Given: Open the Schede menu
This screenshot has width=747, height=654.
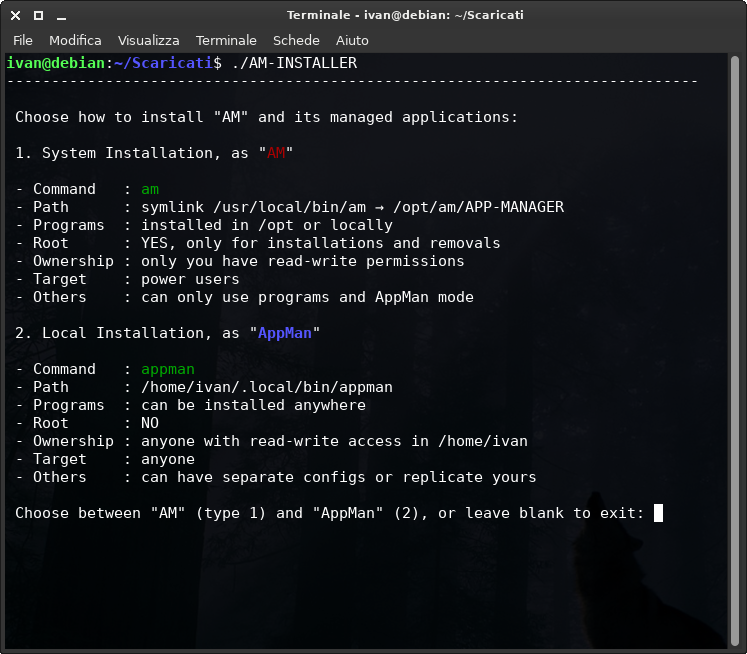Looking at the screenshot, I should tap(296, 40).
